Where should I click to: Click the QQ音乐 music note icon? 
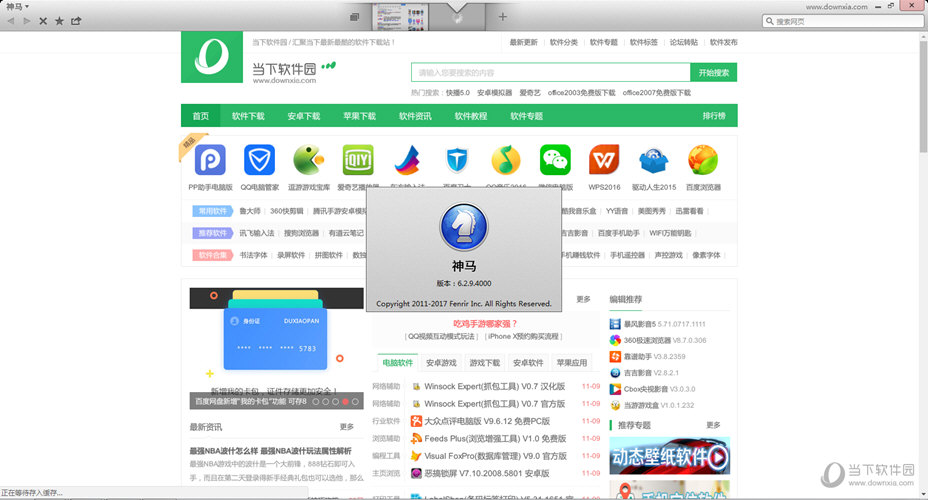pos(506,160)
